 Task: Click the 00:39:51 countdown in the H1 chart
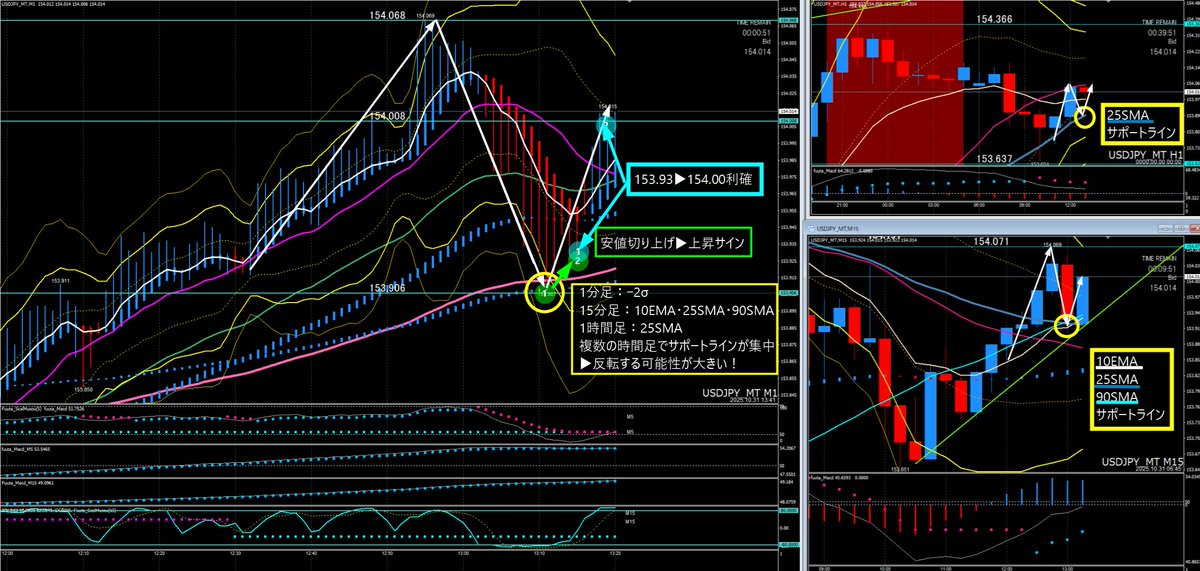tap(1161, 33)
